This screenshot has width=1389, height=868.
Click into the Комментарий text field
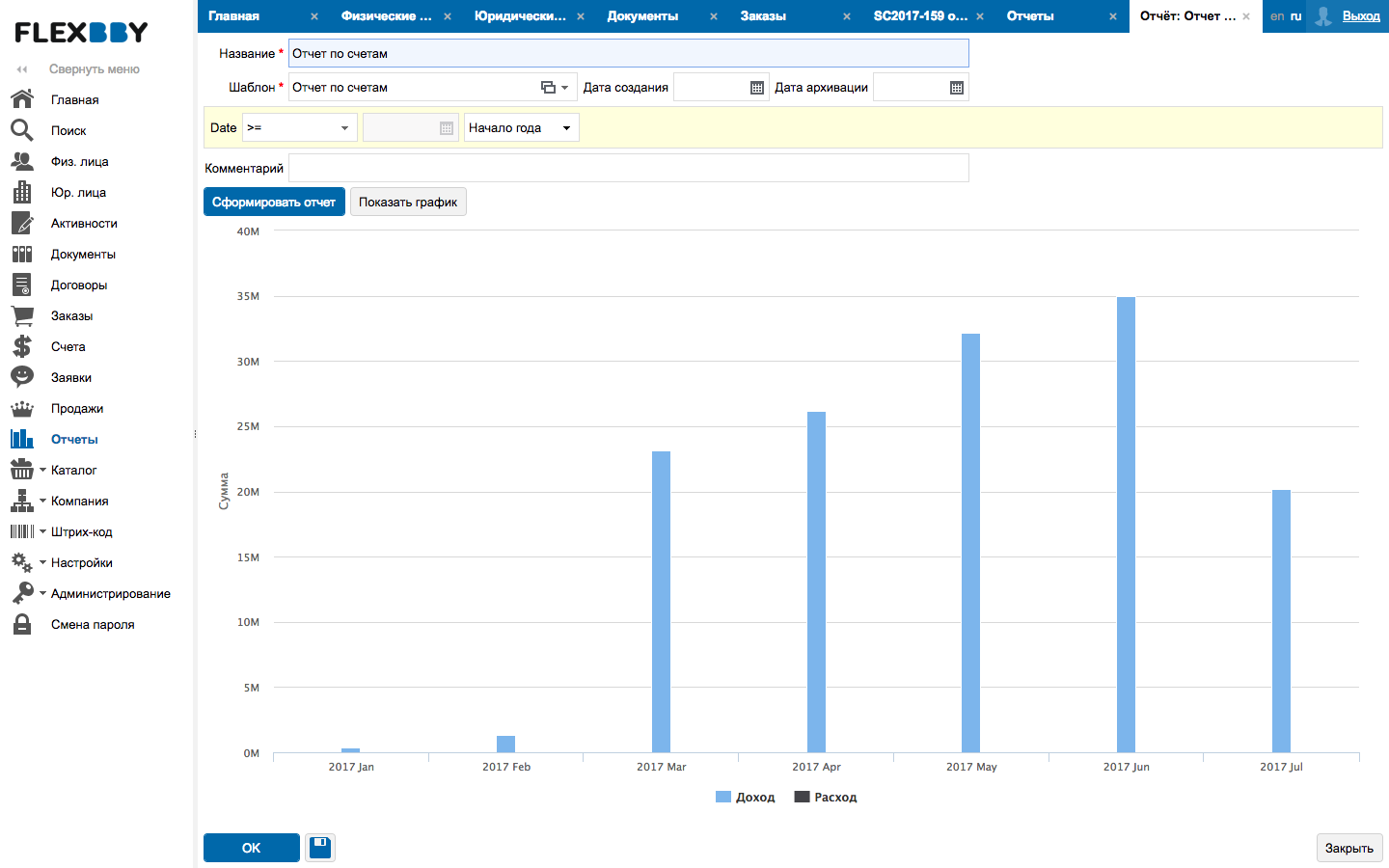(x=628, y=168)
